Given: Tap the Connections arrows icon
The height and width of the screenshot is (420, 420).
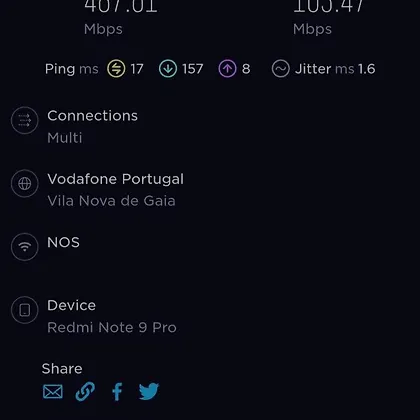Looking at the screenshot, I should [25, 120].
